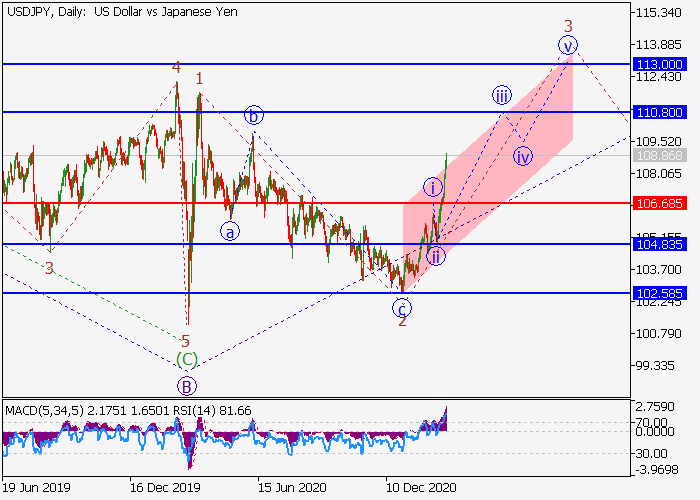Select the 110.800 price level tag
The image size is (700, 500).
(x=659, y=112)
